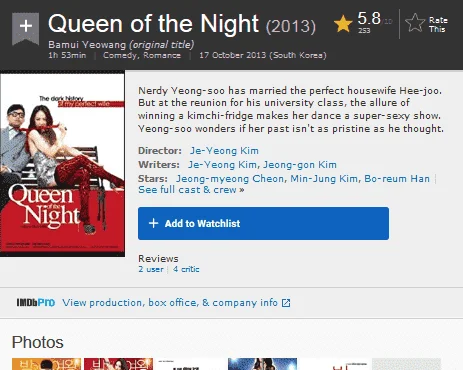Select the Romance genre link
The height and width of the screenshot is (370, 463).
[162, 55]
